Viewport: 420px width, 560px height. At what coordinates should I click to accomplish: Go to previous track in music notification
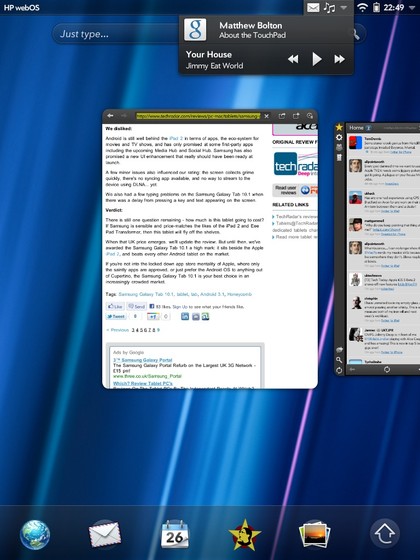coord(293,59)
